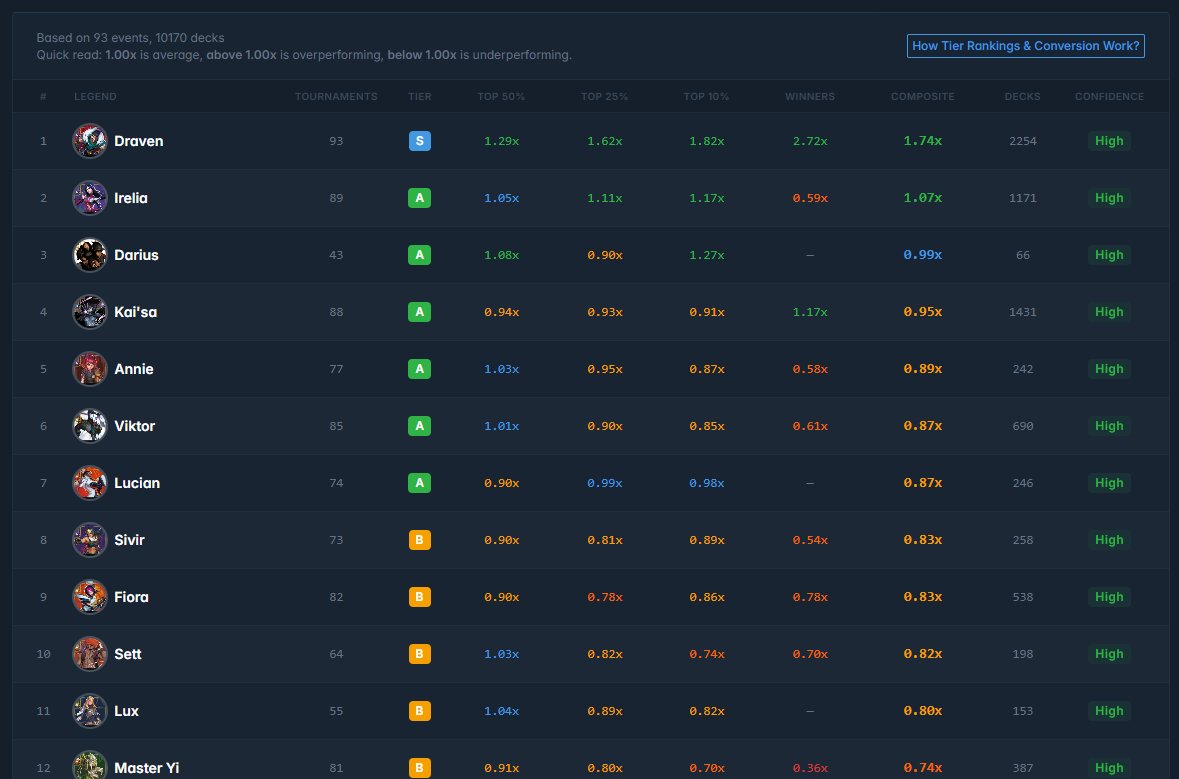Sort by the Legend column header

pyautogui.click(x=95, y=96)
